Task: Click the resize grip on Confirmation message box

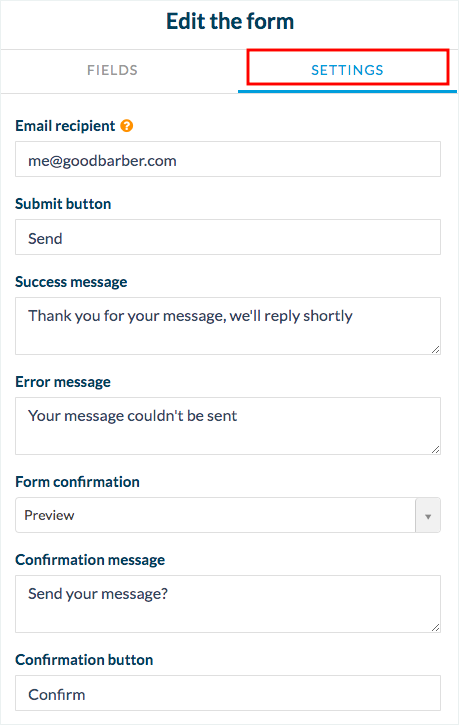Action: click(435, 627)
